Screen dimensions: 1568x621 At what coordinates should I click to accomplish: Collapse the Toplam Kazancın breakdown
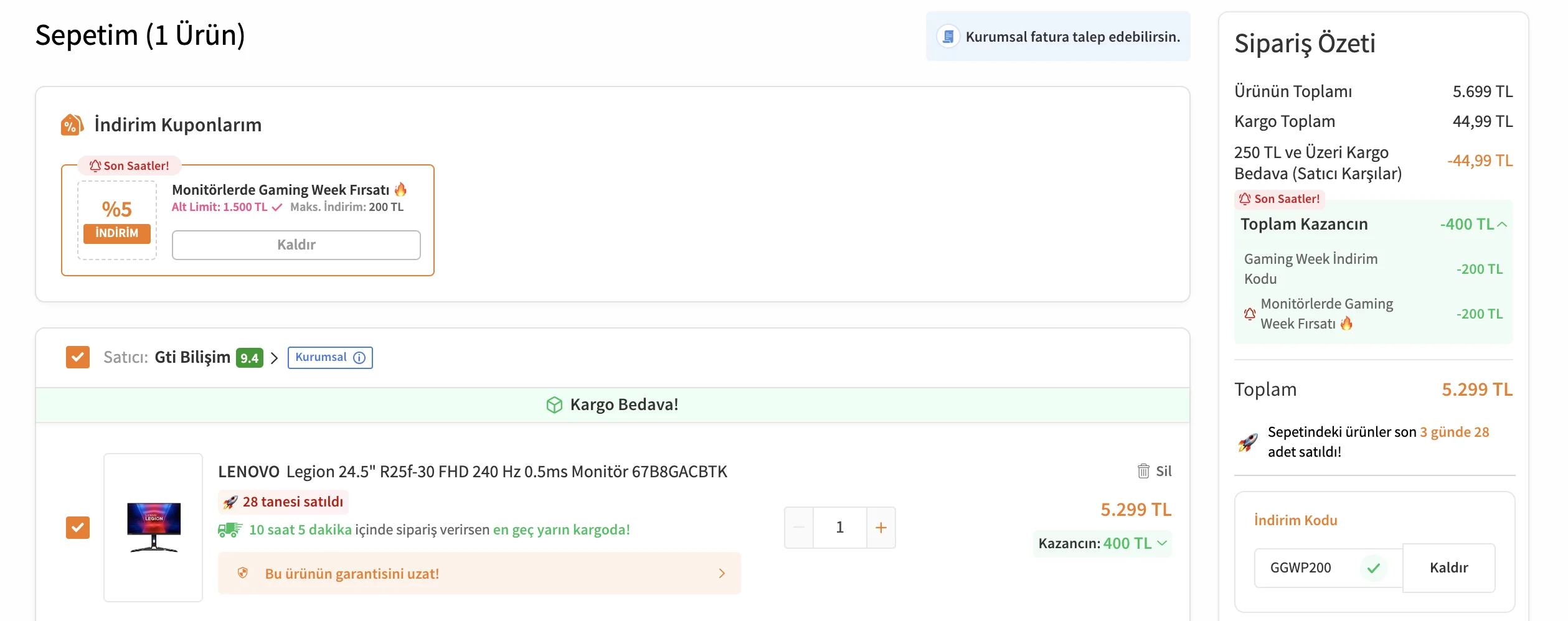click(x=1502, y=225)
